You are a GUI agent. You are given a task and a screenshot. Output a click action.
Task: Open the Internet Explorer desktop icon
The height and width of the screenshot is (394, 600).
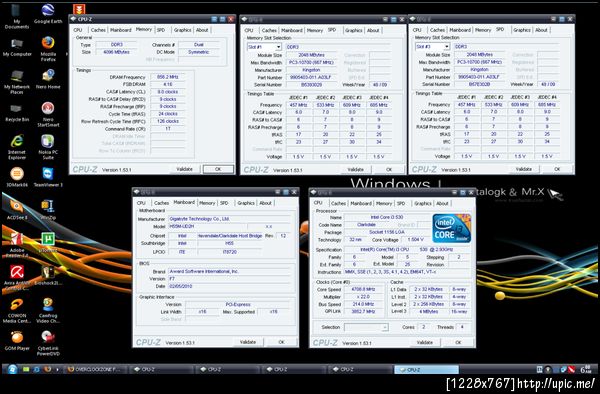(x=17, y=147)
